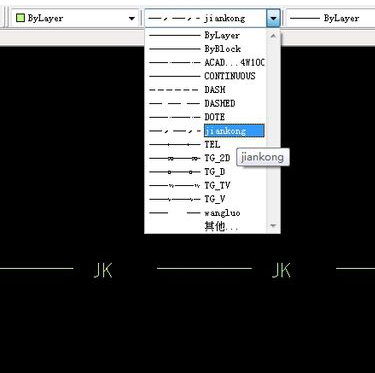
Task: Click the list scrollbar up arrow
Action: coord(273,35)
